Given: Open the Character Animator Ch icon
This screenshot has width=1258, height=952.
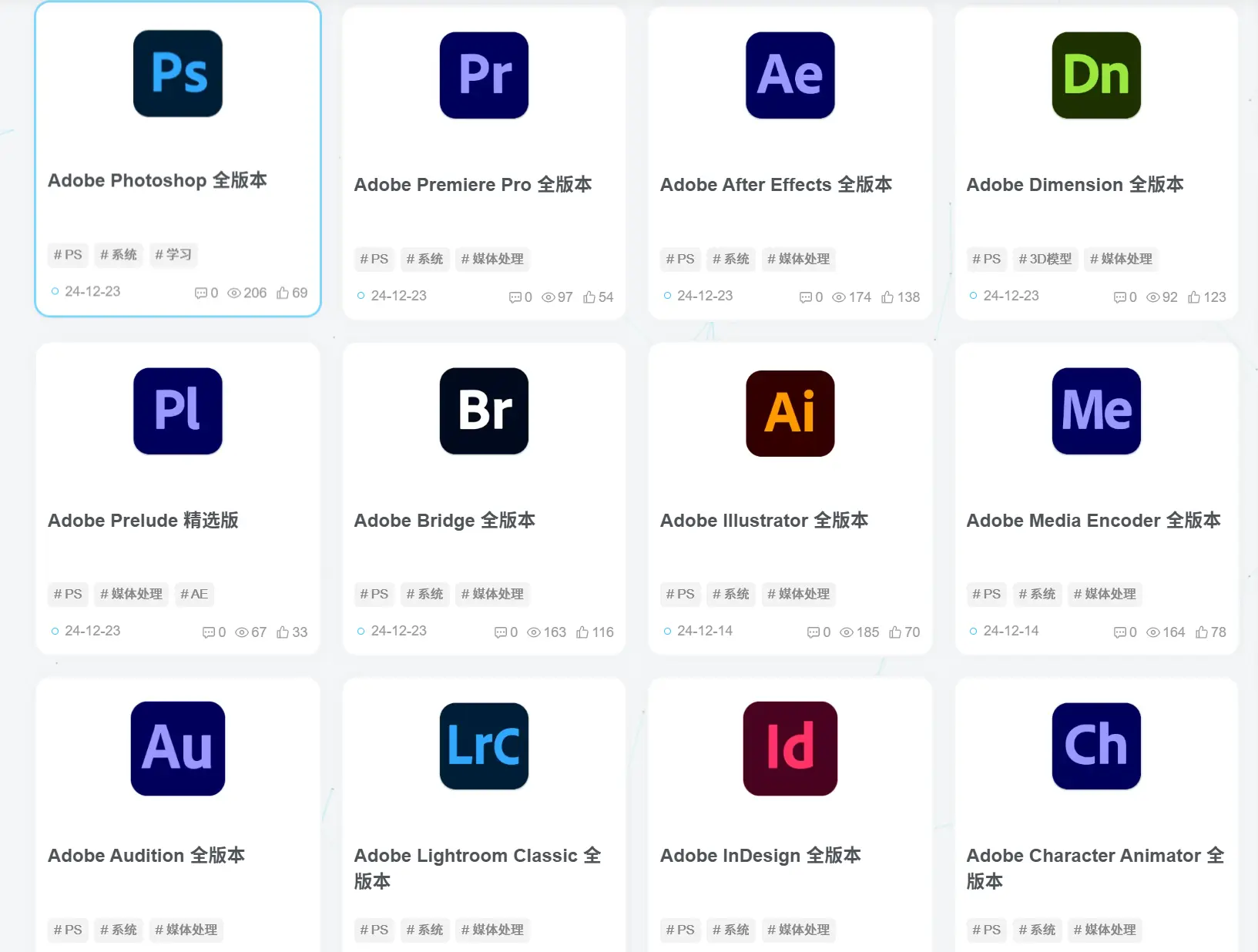Looking at the screenshot, I should point(1096,746).
